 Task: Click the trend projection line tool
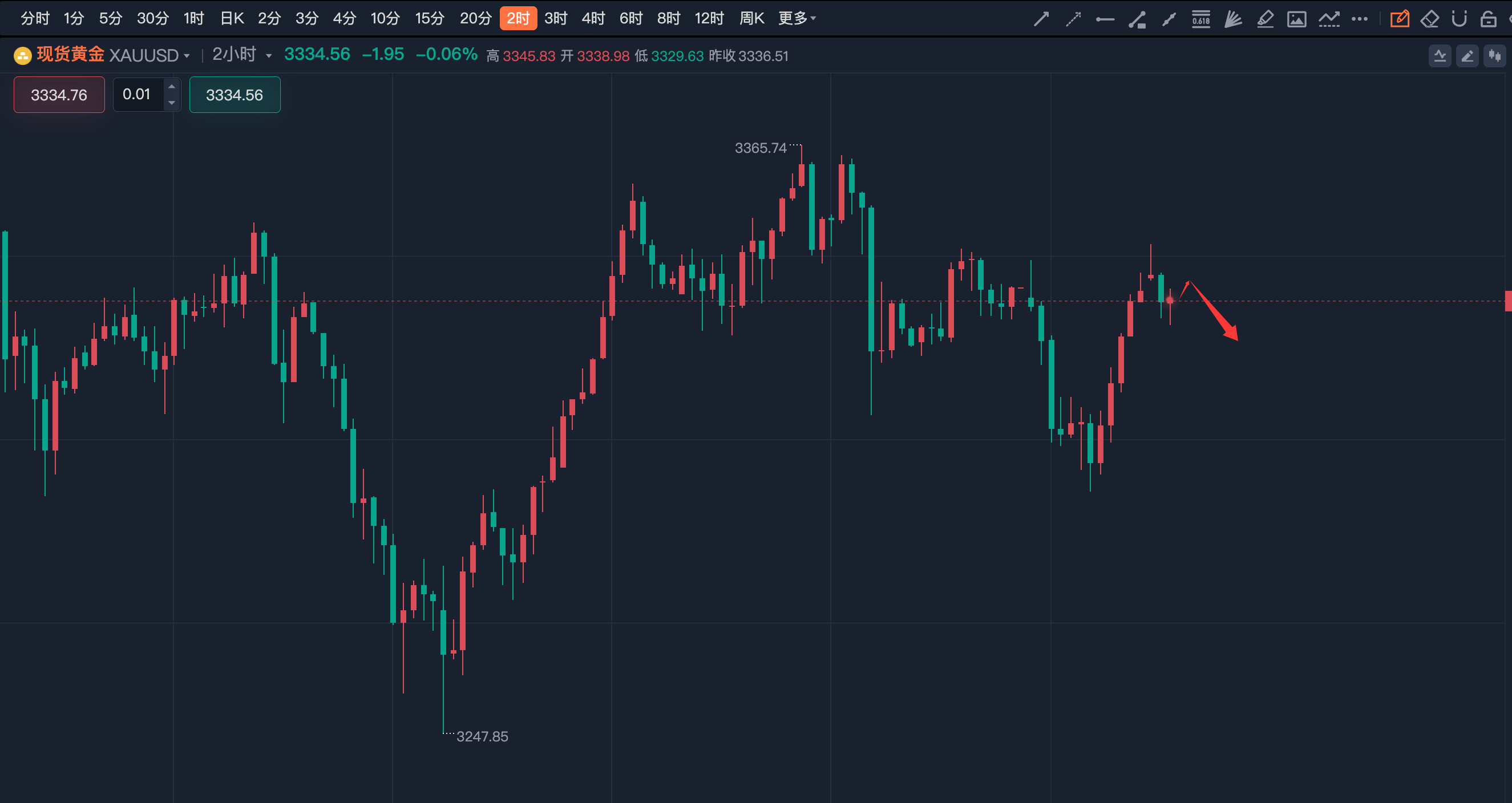coord(1329,19)
